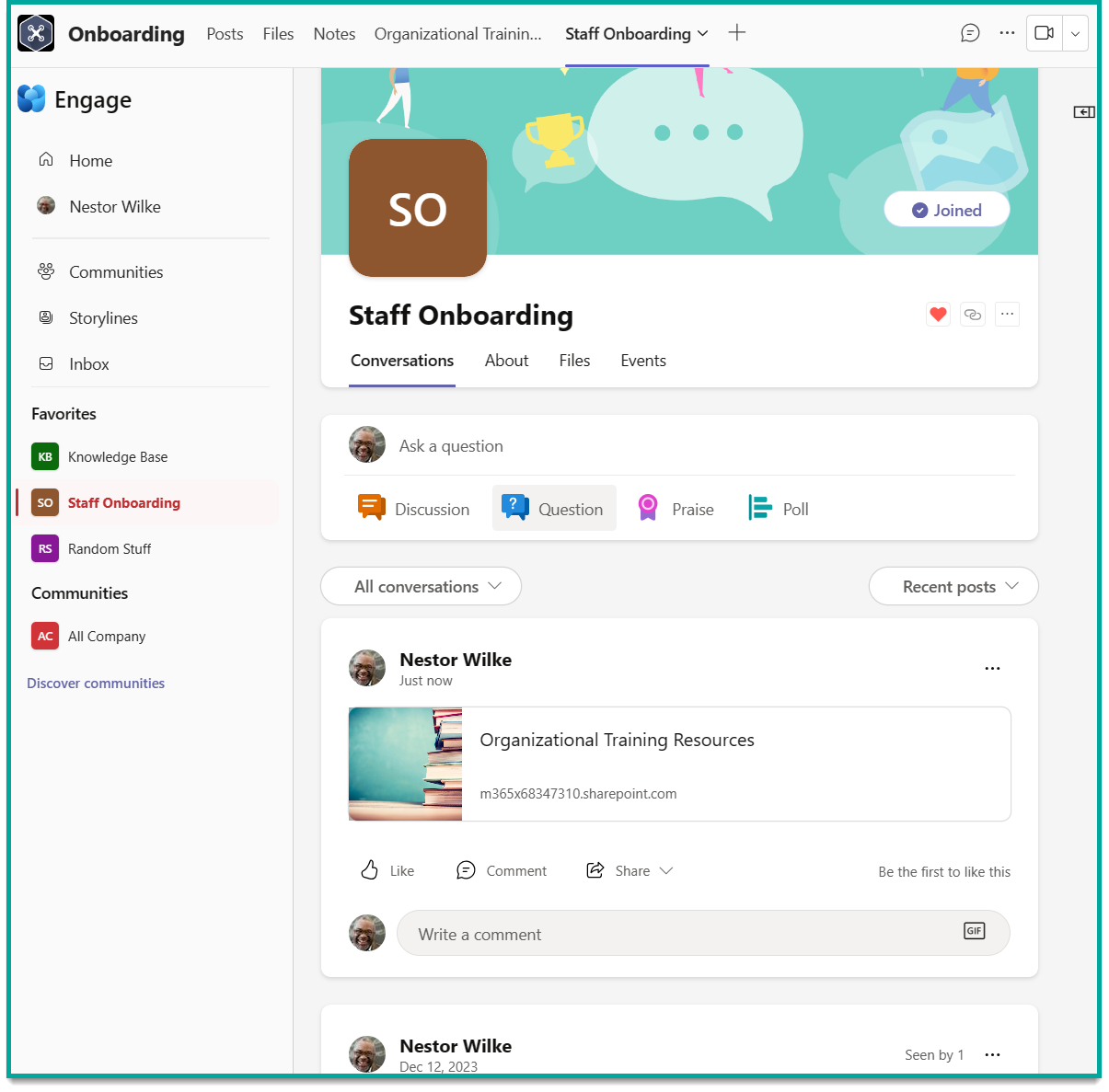Give Praise to a colleague

[x=675, y=508]
